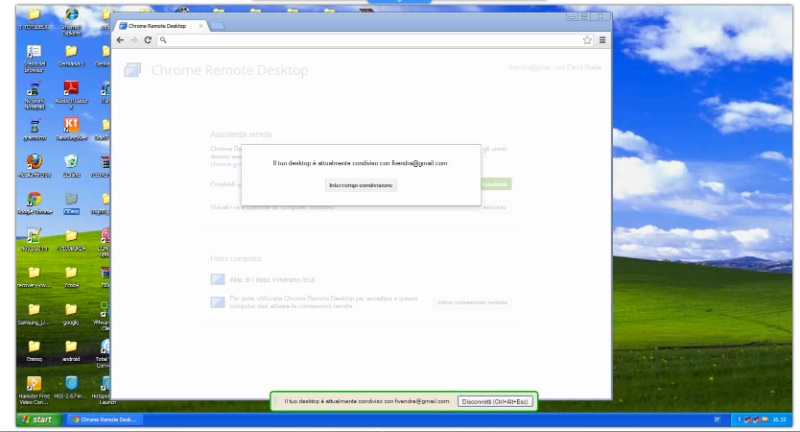The image size is (800, 432).
Task: Open the Windows start menu
Action: pyautogui.click(x=36, y=419)
